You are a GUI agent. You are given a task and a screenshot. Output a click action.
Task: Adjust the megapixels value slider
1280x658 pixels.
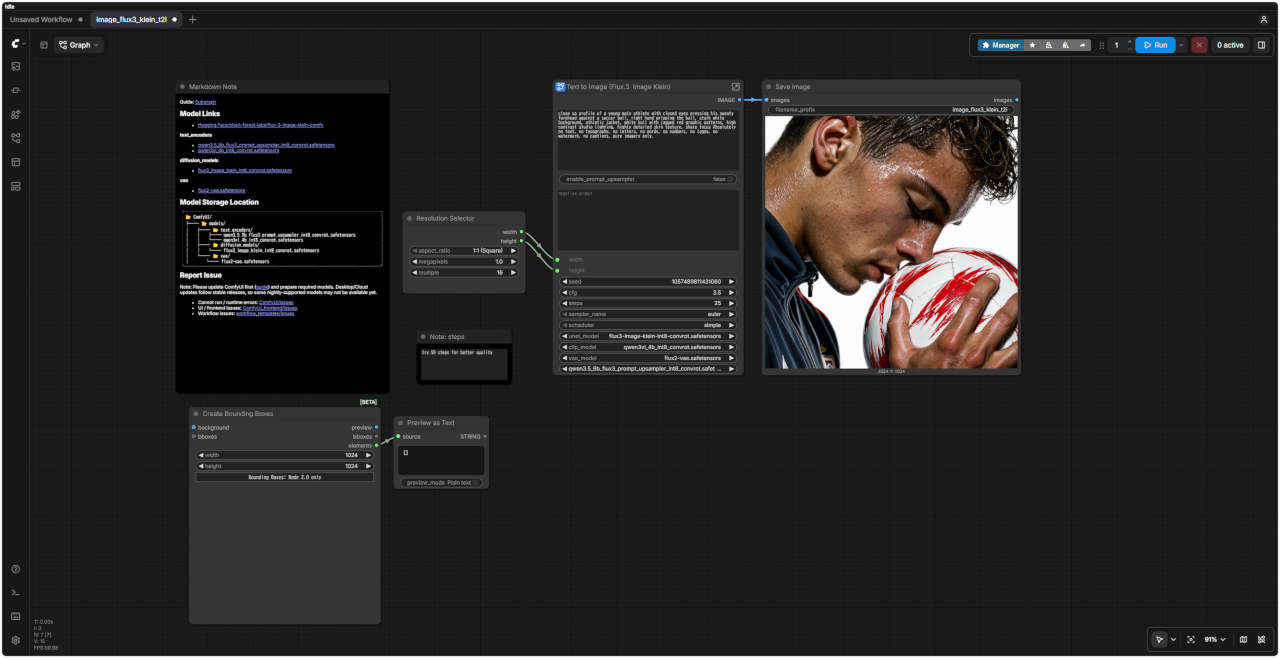coord(464,261)
